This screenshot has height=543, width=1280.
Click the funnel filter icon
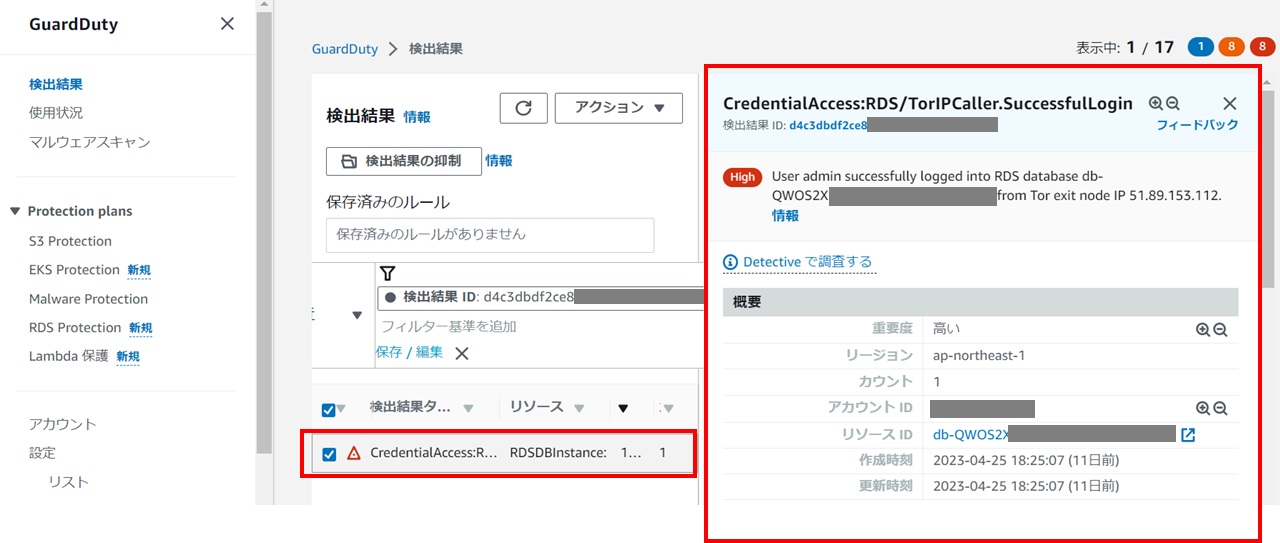tap(389, 274)
